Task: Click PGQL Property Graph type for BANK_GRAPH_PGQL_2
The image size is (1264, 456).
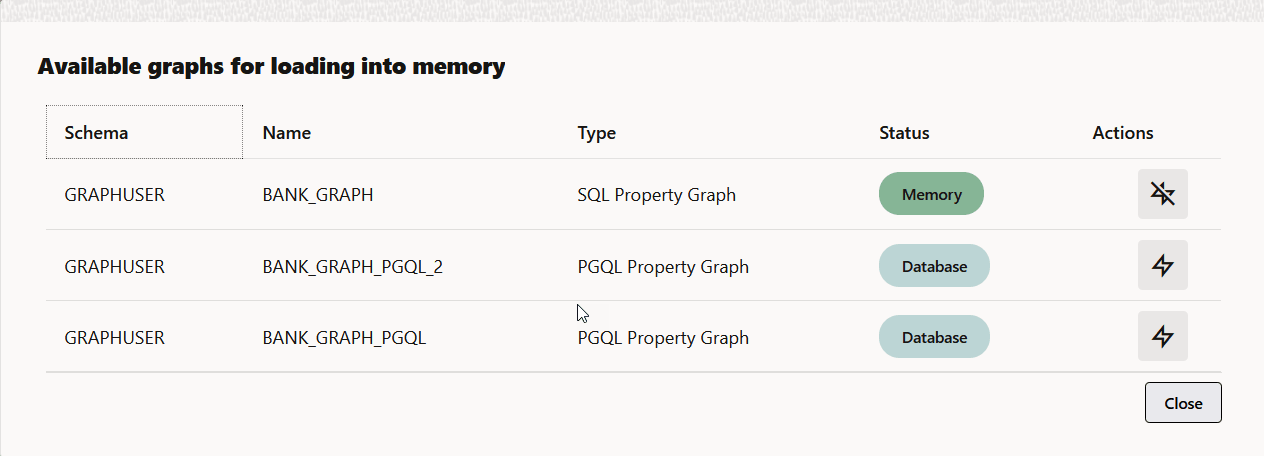Action: 663,267
